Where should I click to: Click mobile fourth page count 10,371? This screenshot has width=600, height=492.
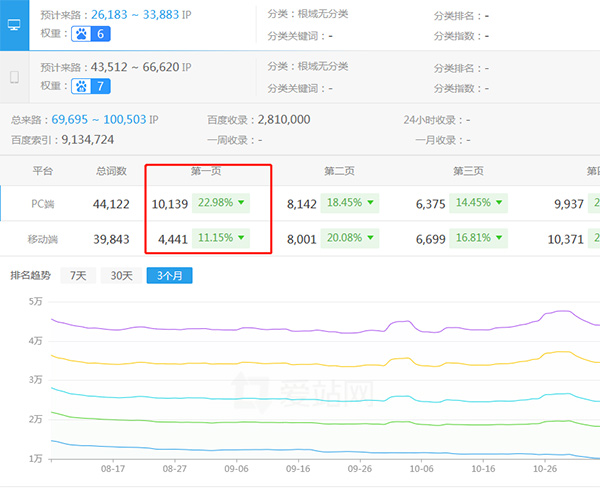(x=566, y=239)
